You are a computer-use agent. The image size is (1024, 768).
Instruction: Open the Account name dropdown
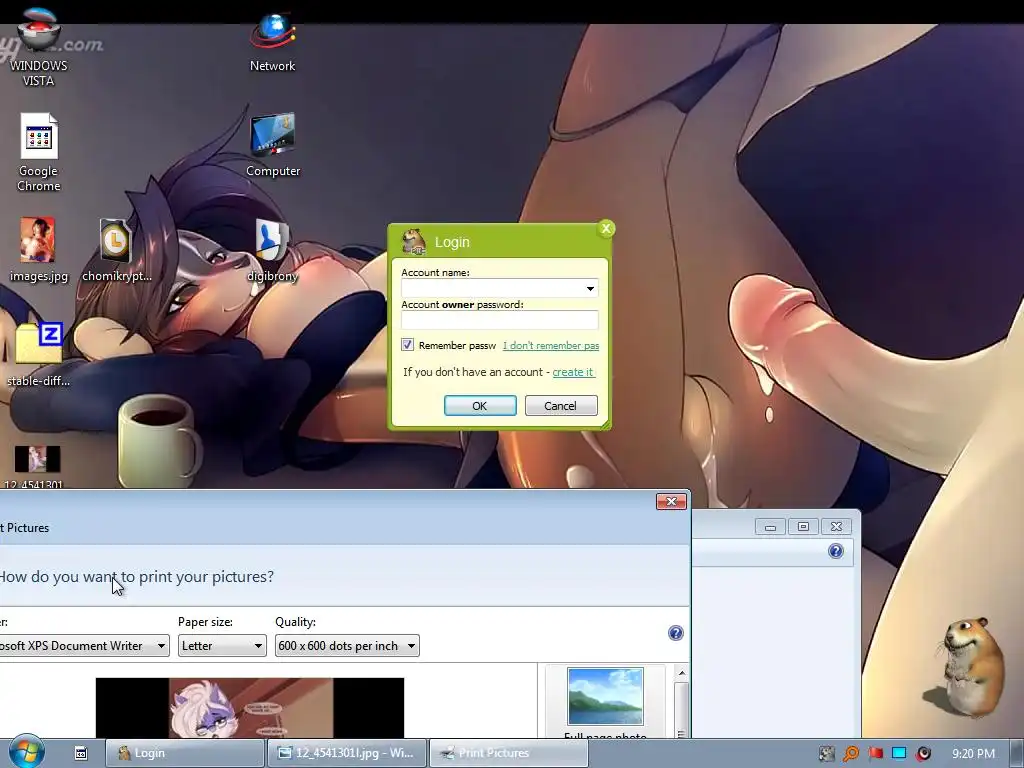coord(590,288)
